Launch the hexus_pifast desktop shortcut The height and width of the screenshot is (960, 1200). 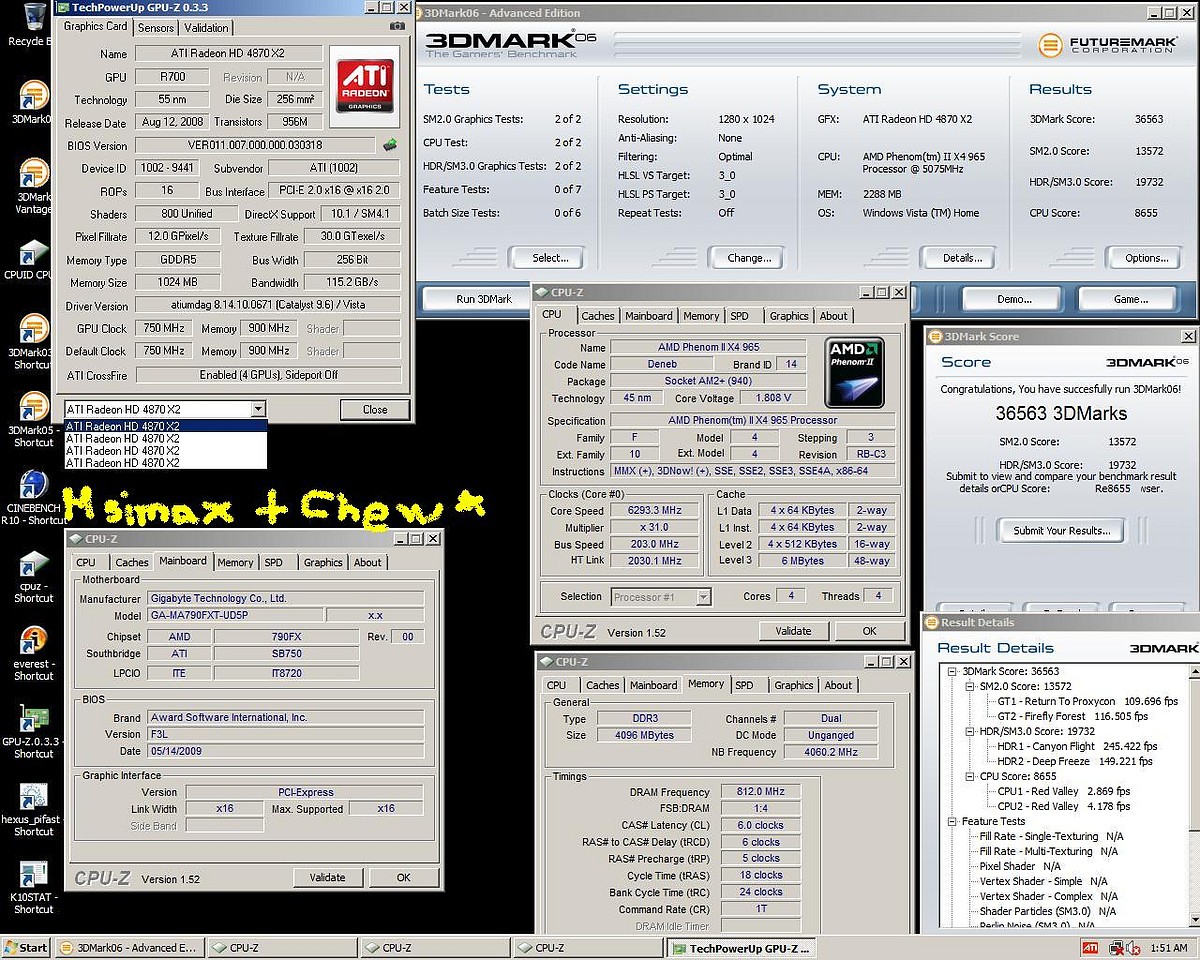click(x=33, y=810)
